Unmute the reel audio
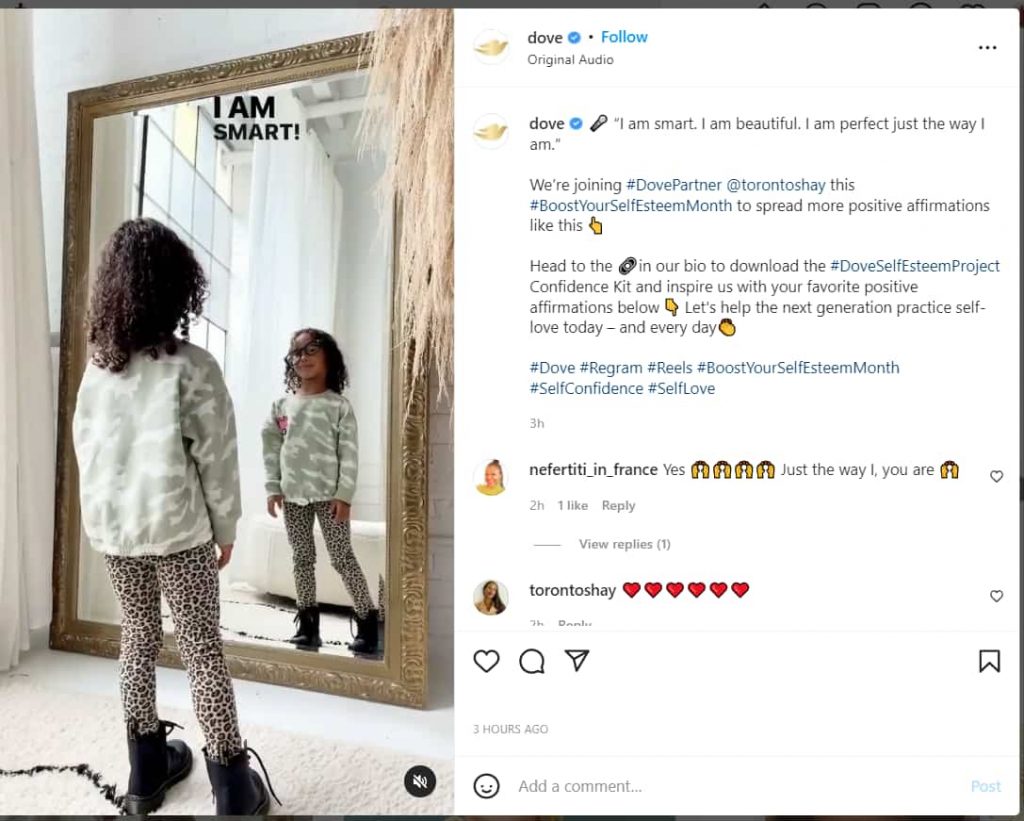This screenshot has height=821, width=1024. (x=420, y=781)
